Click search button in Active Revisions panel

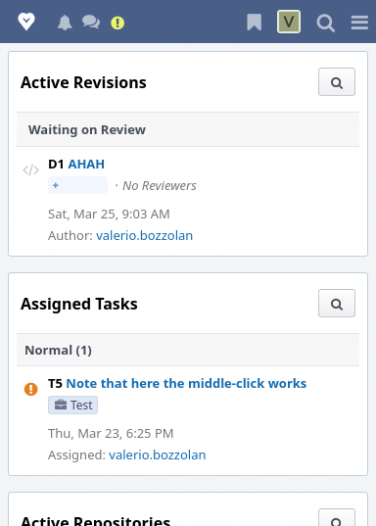click(336, 82)
